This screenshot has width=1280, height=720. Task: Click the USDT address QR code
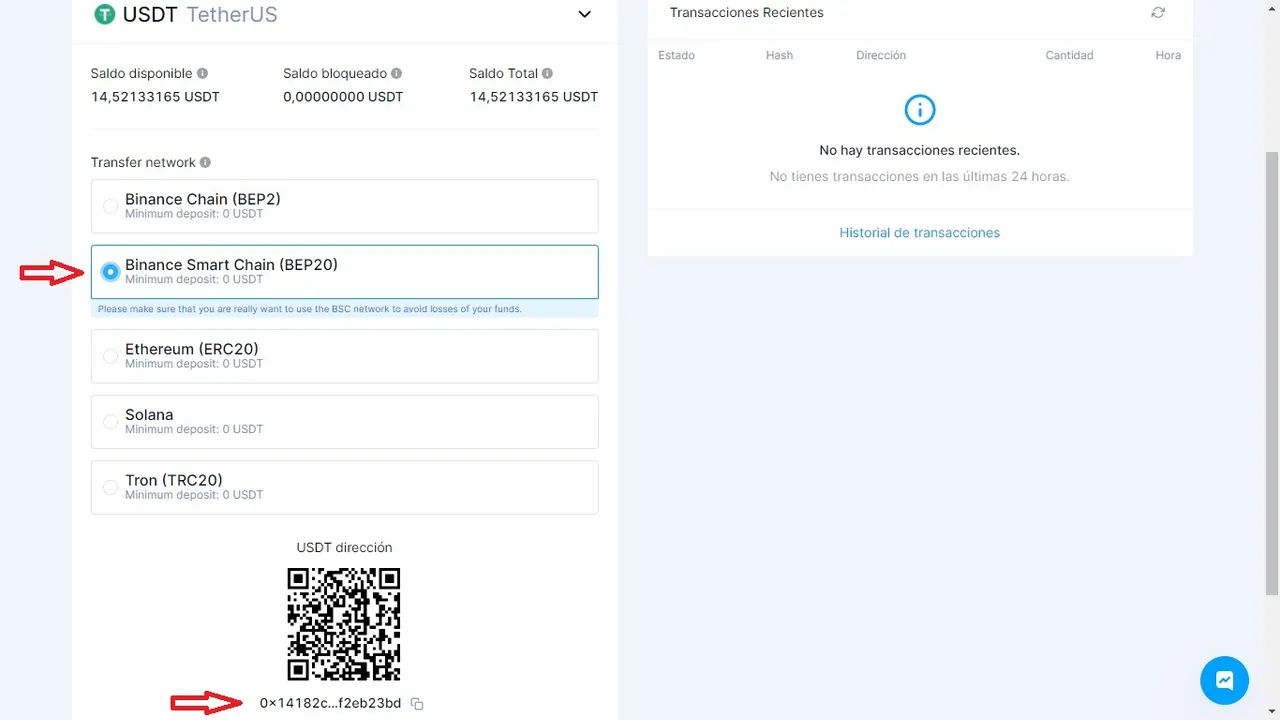tap(344, 624)
